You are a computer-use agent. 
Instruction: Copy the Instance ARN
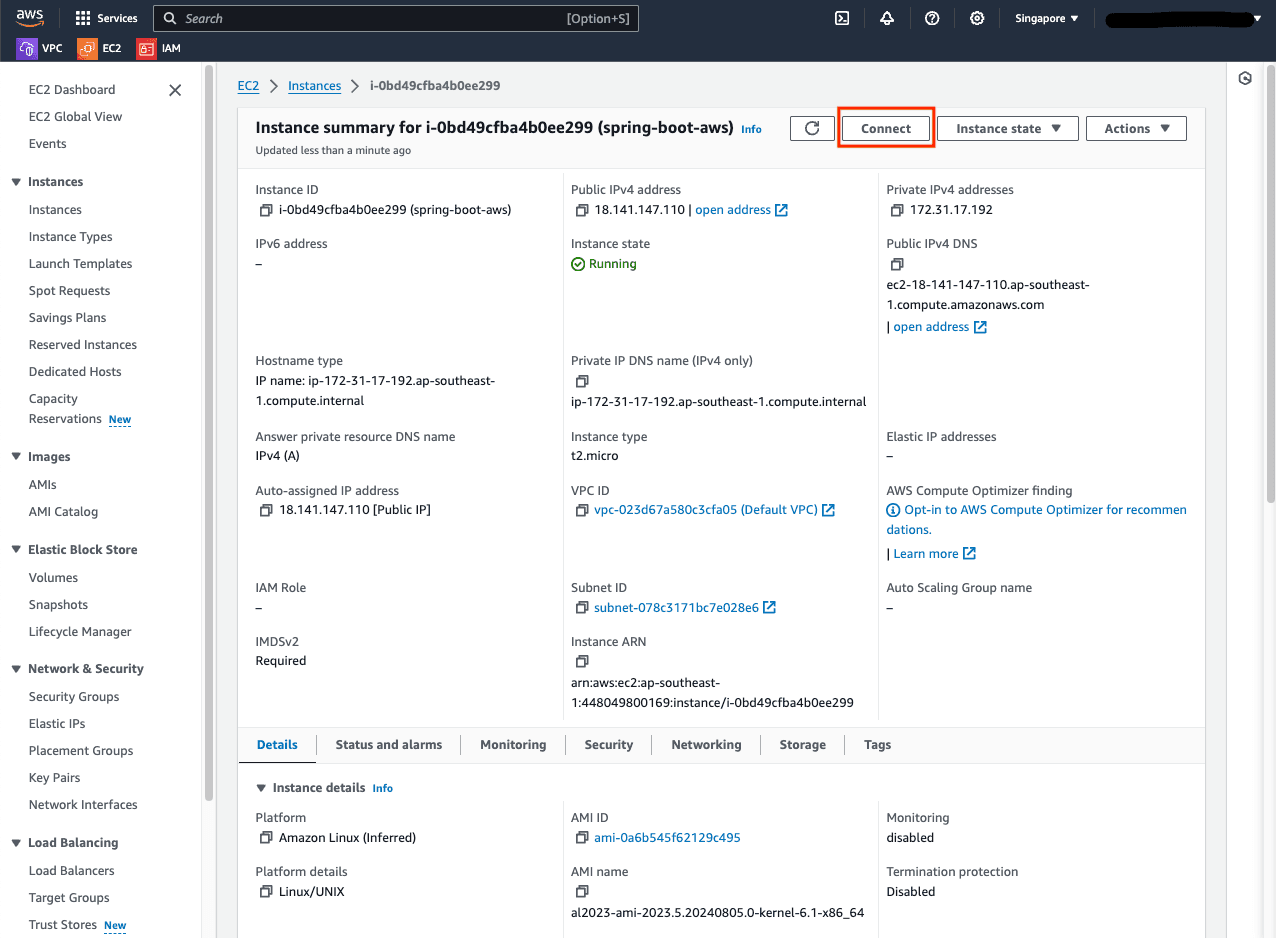tap(582, 662)
